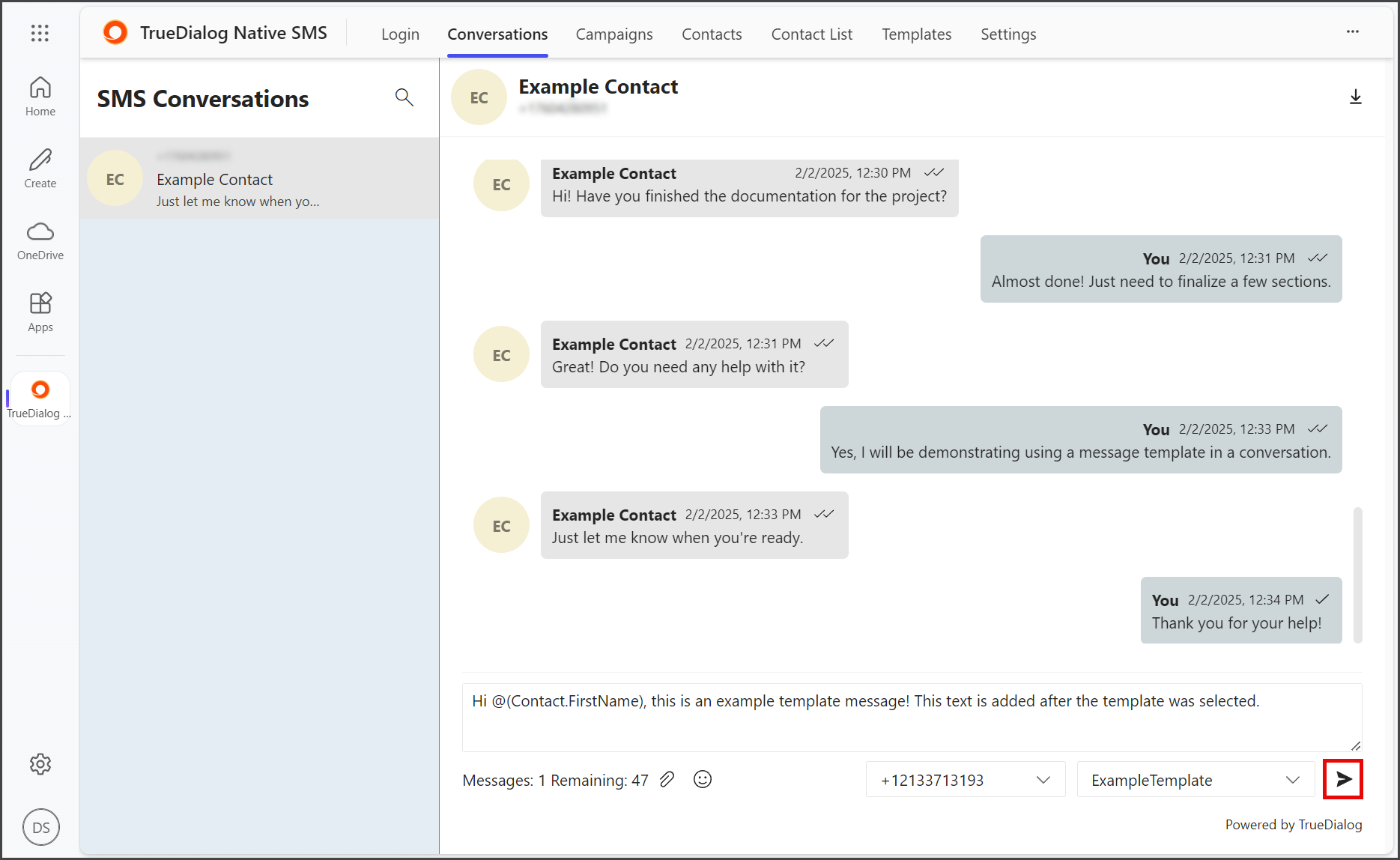
Task: Switch to the Templates tab
Action: pyautogui.click(x=916, y=34)
